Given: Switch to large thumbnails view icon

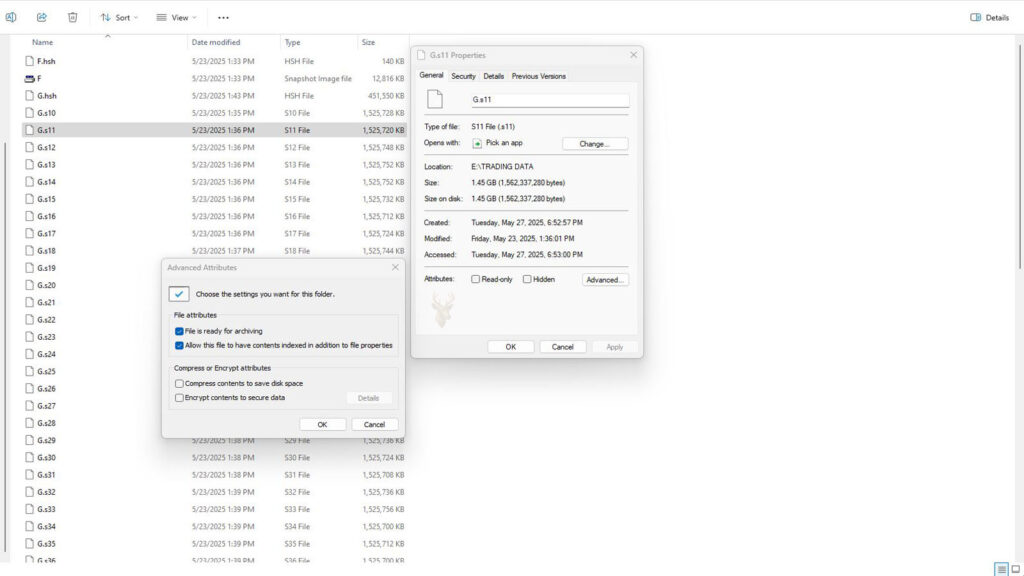Looking at the screenshot, I should click(1016, 569).
